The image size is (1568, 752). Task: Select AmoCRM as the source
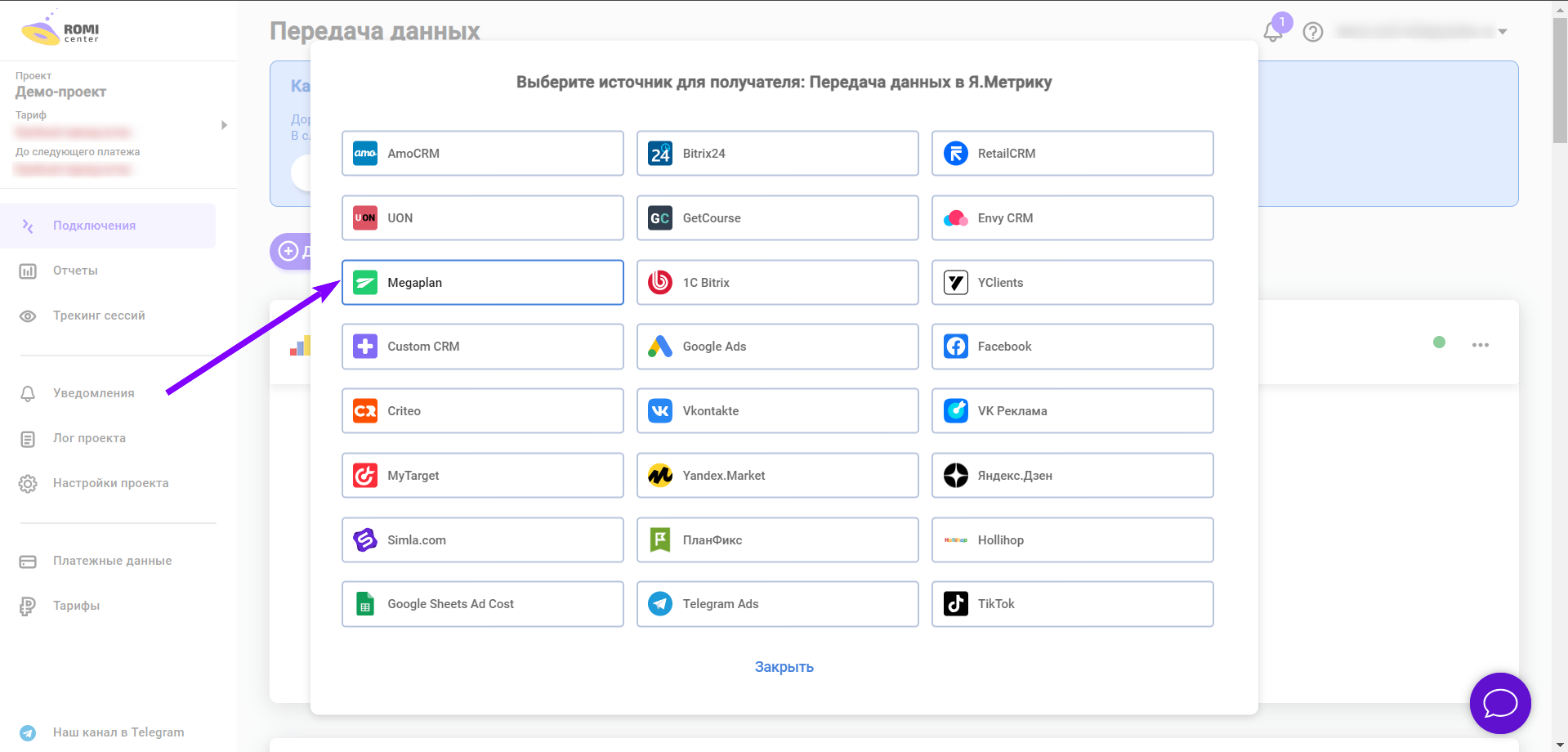[482, 153]
